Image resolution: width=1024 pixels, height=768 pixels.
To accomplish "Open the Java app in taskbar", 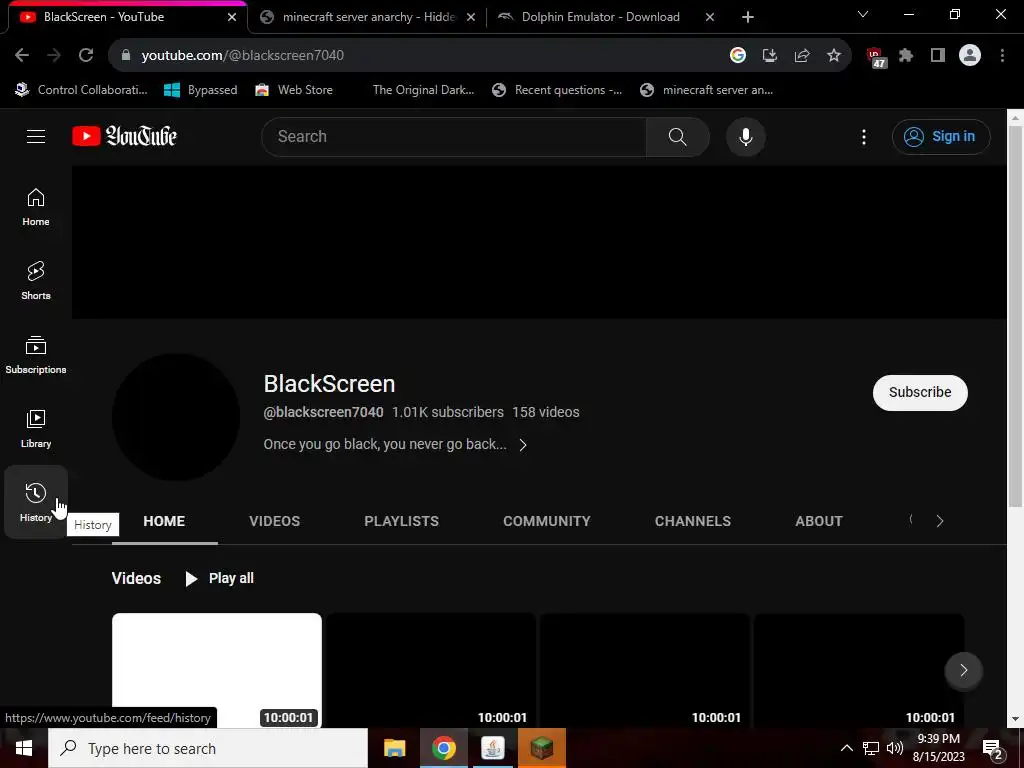I will pos(492,748).
